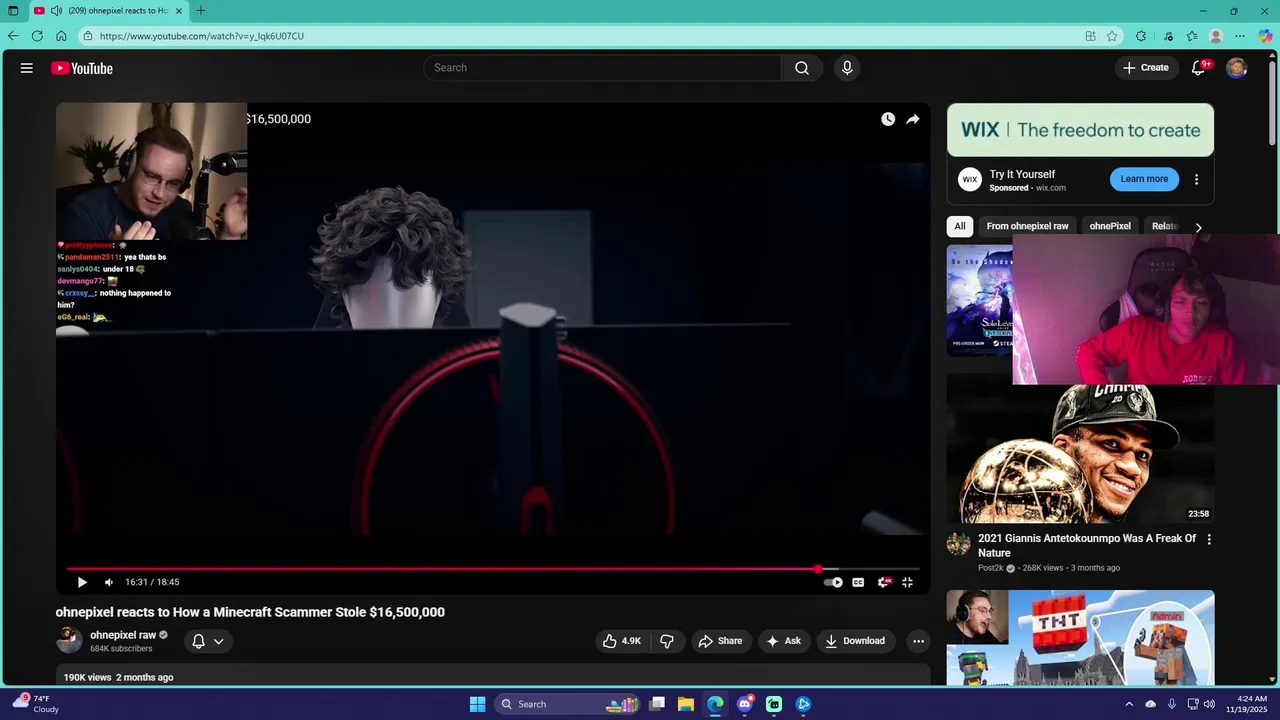Play the video
The height and width of the screenshot is (720, 1280).
click(x=82, y=582)
